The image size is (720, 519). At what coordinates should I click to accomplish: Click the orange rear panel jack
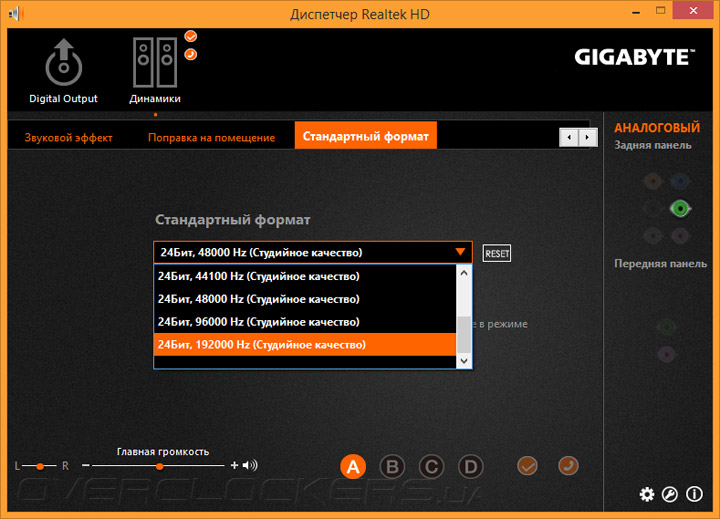(x=652, y=181)
